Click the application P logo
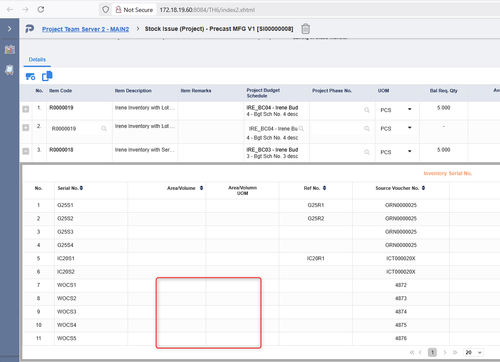Image resolution: width=500 pixels, height=362 pixels. click(30, 29)
